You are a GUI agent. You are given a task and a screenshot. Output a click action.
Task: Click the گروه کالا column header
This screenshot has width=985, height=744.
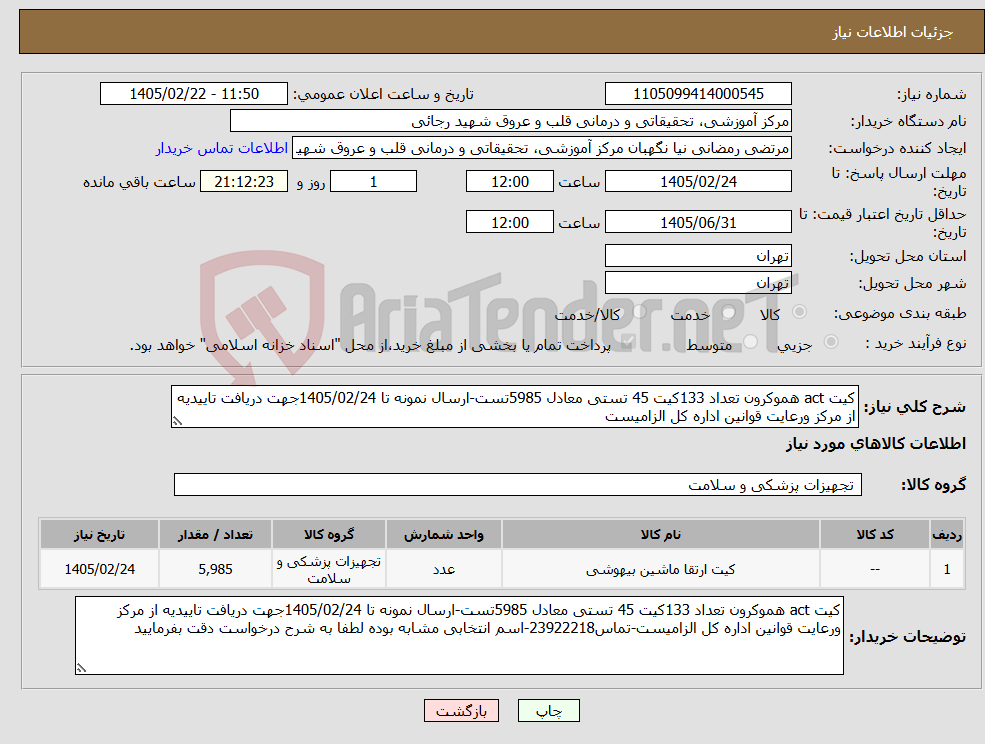329,535
